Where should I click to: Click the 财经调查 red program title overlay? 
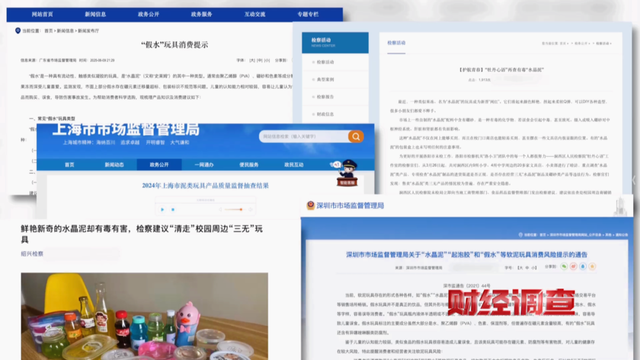point(511,302)
